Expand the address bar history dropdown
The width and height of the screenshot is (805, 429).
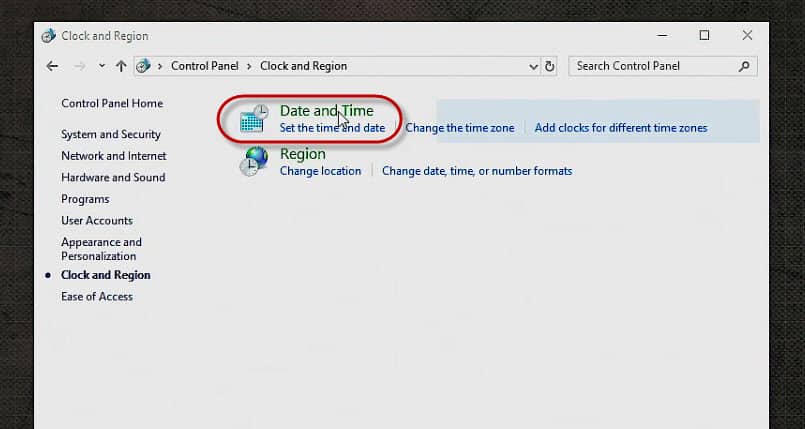coord(533,67)
